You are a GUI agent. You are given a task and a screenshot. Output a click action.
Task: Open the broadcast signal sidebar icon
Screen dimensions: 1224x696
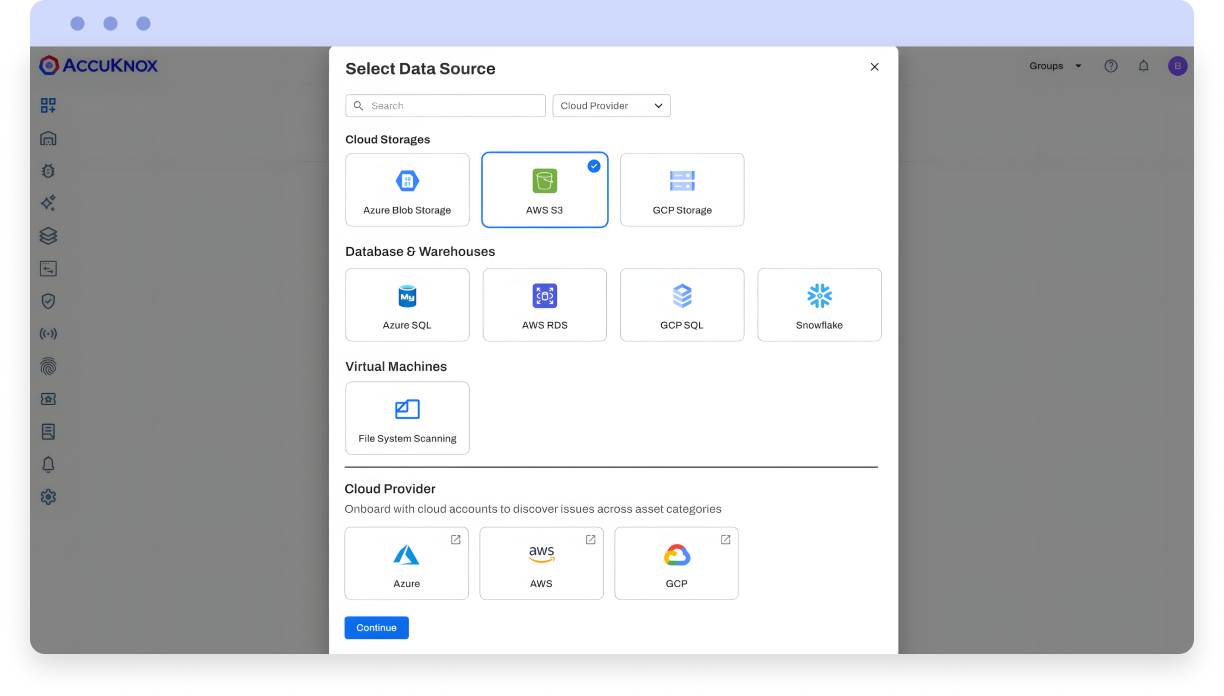(48, 333)
